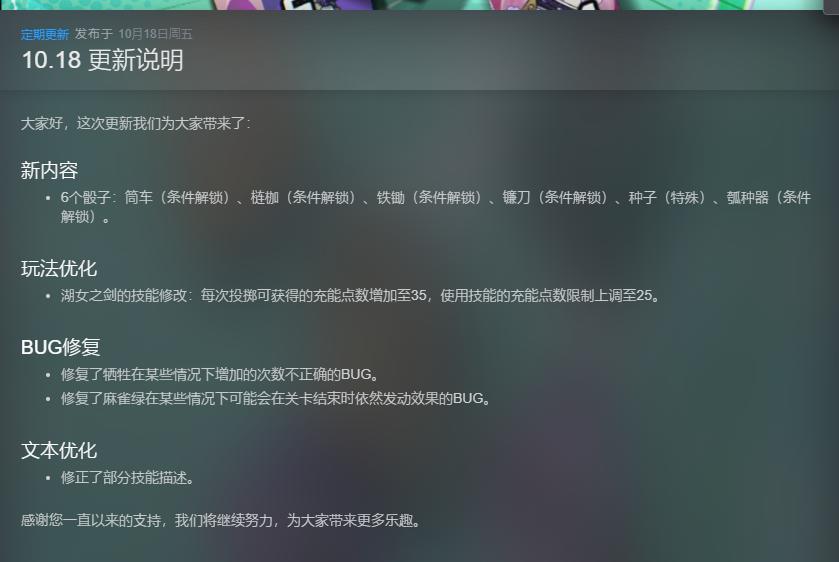Open the 定期更新 category link
The image size is (839, 562).
click(44, 34)
